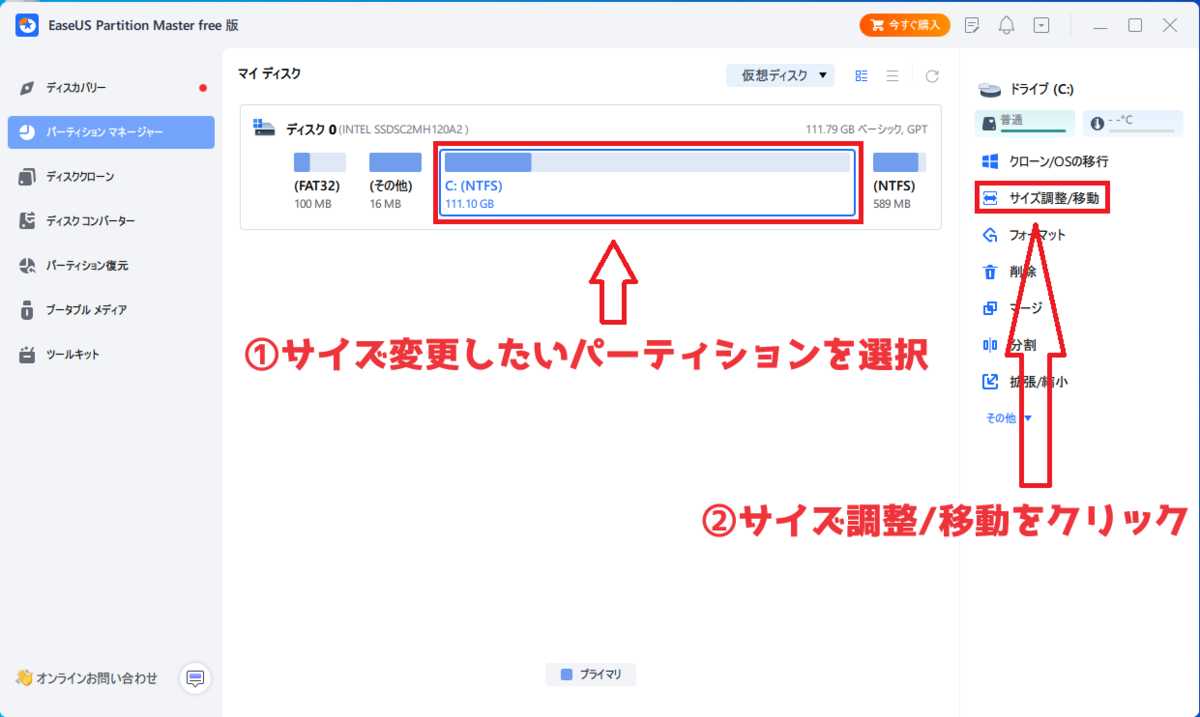Click the split icon

tap(990, 345)
